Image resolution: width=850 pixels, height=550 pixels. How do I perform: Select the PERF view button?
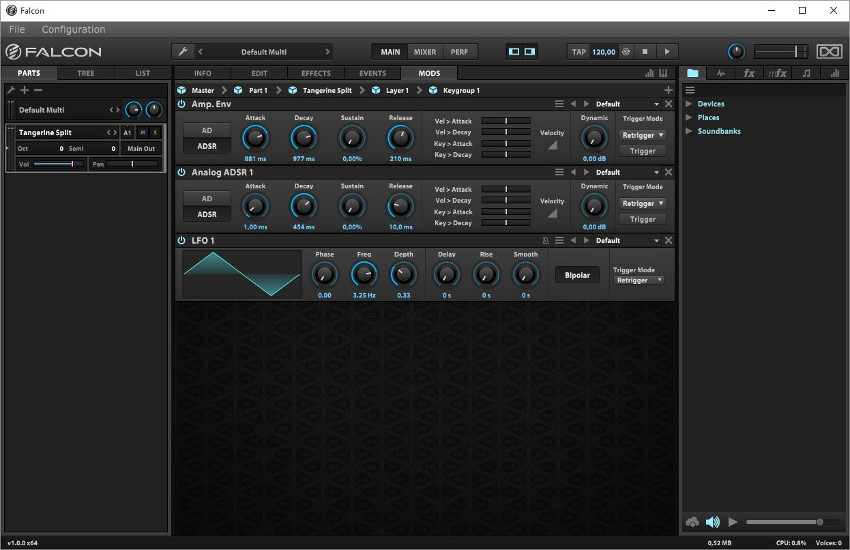459,52
